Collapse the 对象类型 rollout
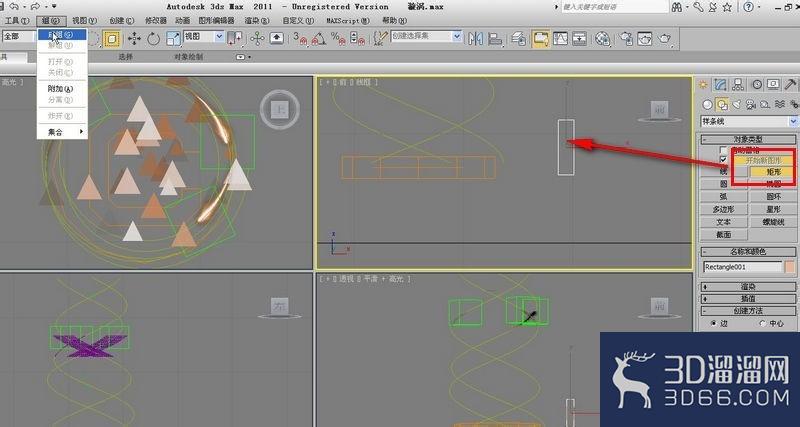 click(749, 139)
